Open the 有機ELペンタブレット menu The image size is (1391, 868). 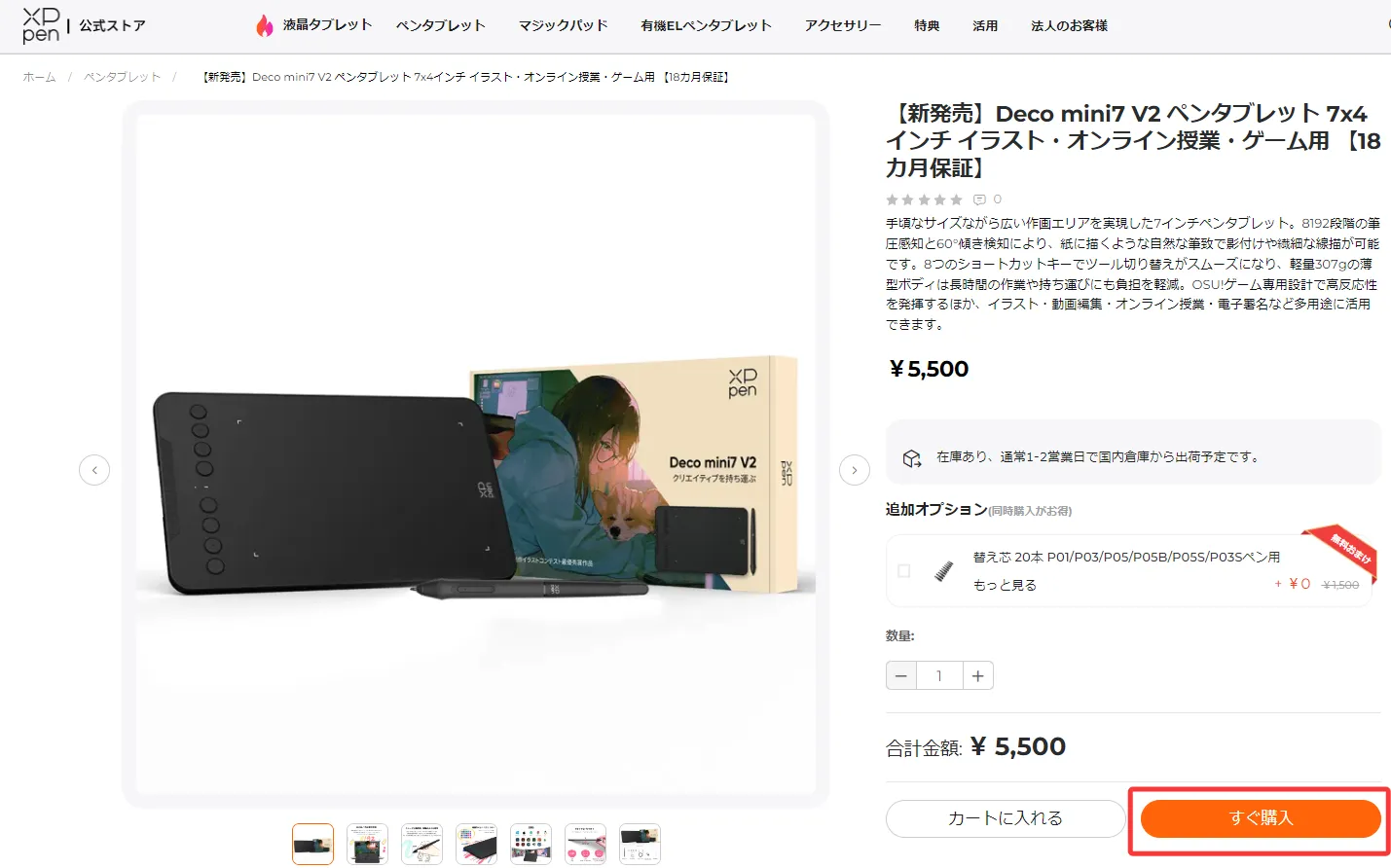tap(707, 25)
